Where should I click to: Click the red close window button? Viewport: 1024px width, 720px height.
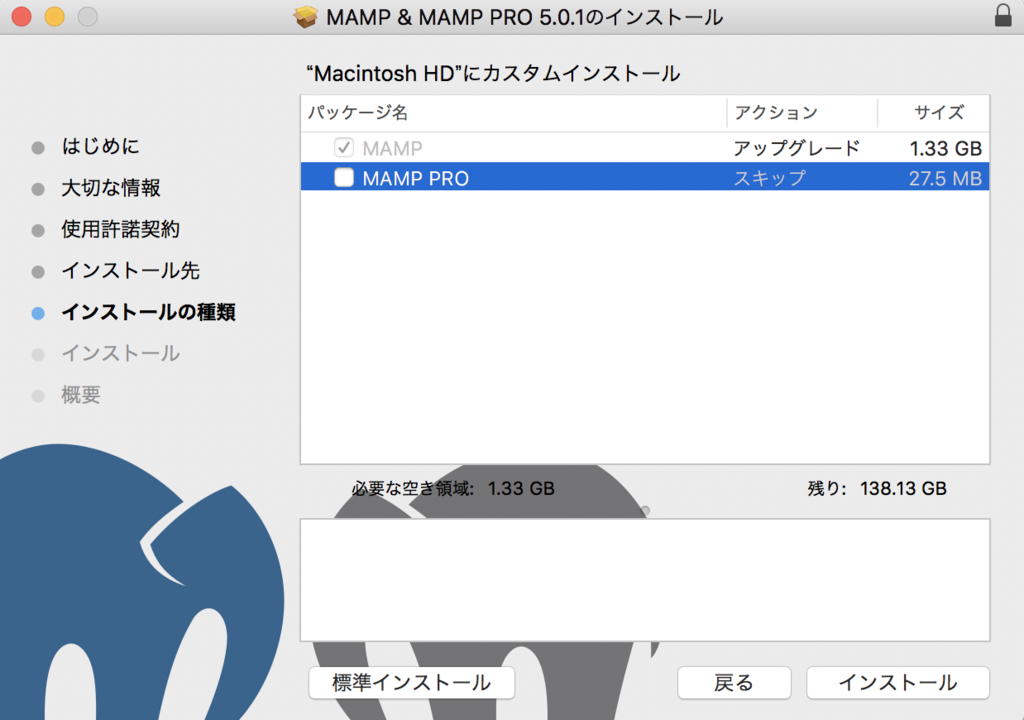pyautogui.click(x=22, y=16)
